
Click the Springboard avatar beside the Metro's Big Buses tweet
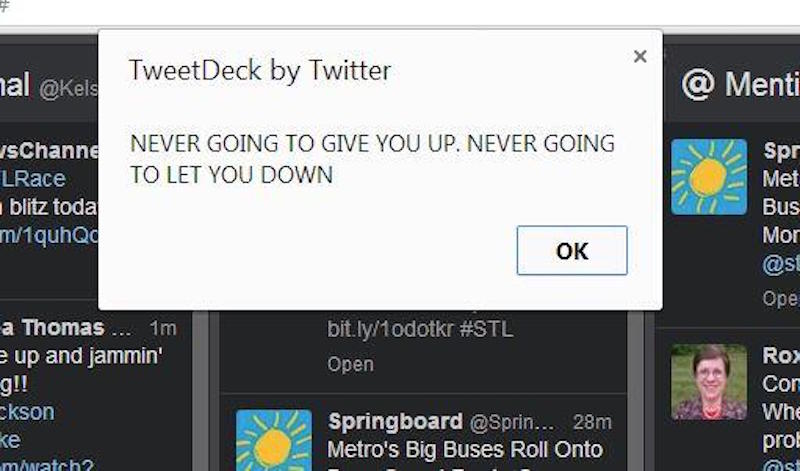(x=273, y=439)
